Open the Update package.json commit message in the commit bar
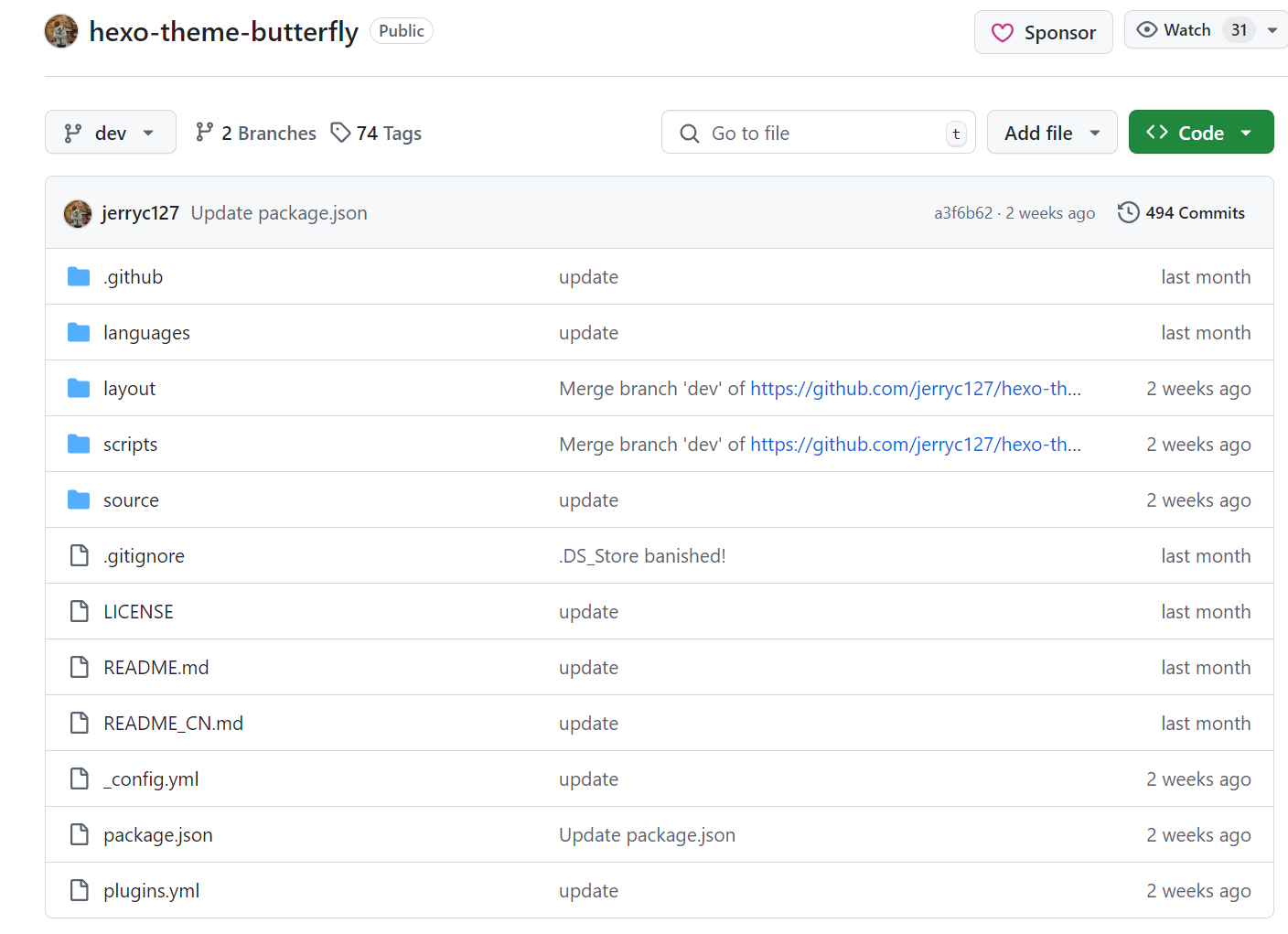 (279, 213)
